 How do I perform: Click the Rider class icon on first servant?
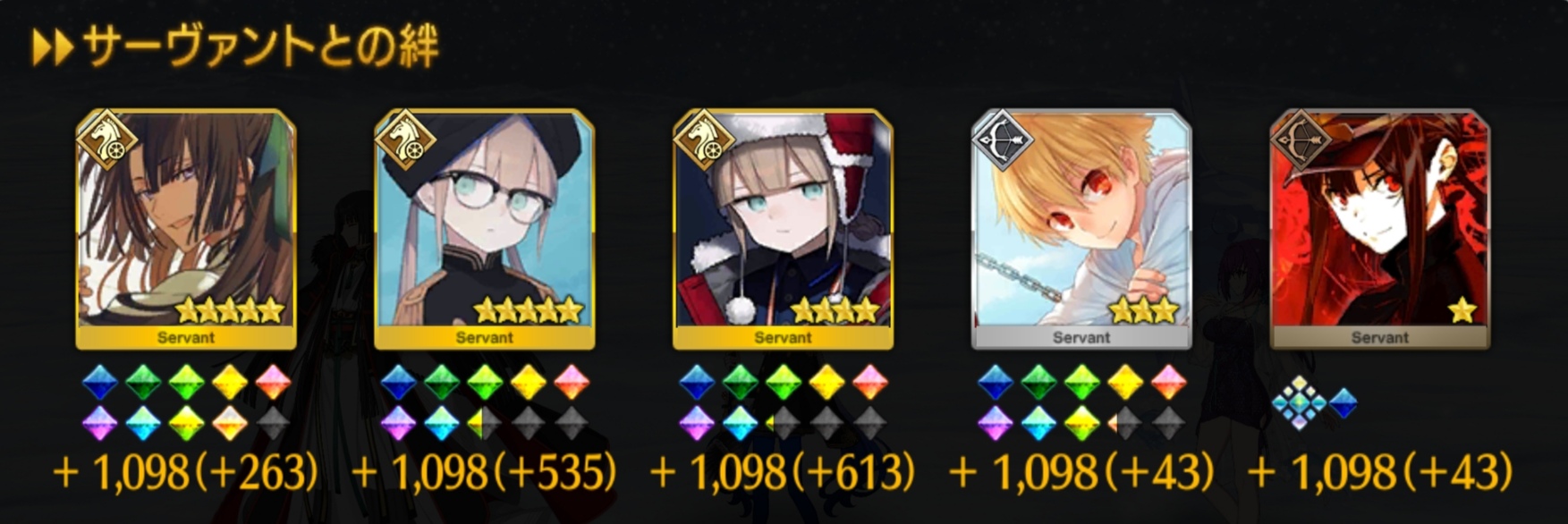coord(107,139)
